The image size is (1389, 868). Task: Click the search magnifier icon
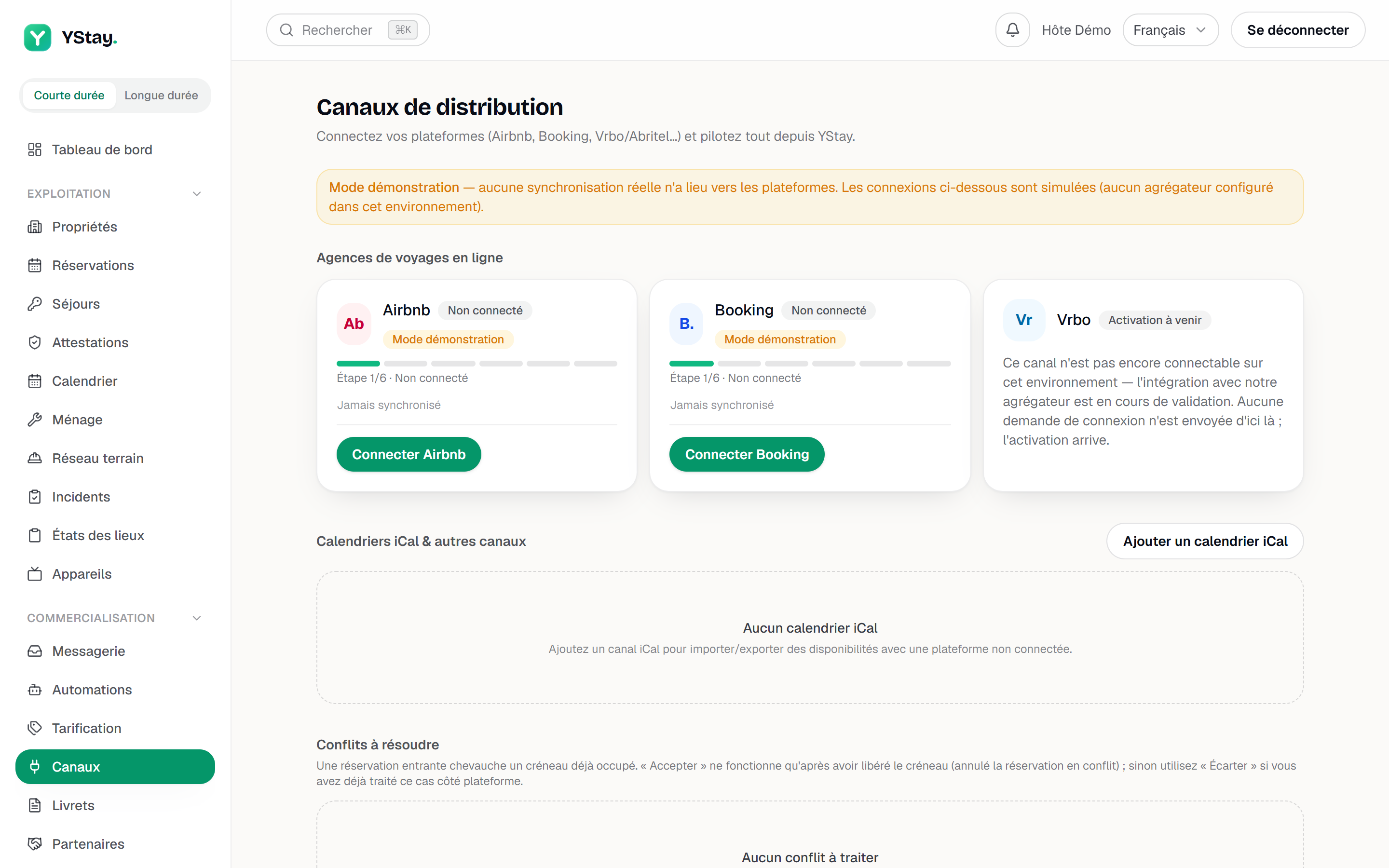coord(286,30)
